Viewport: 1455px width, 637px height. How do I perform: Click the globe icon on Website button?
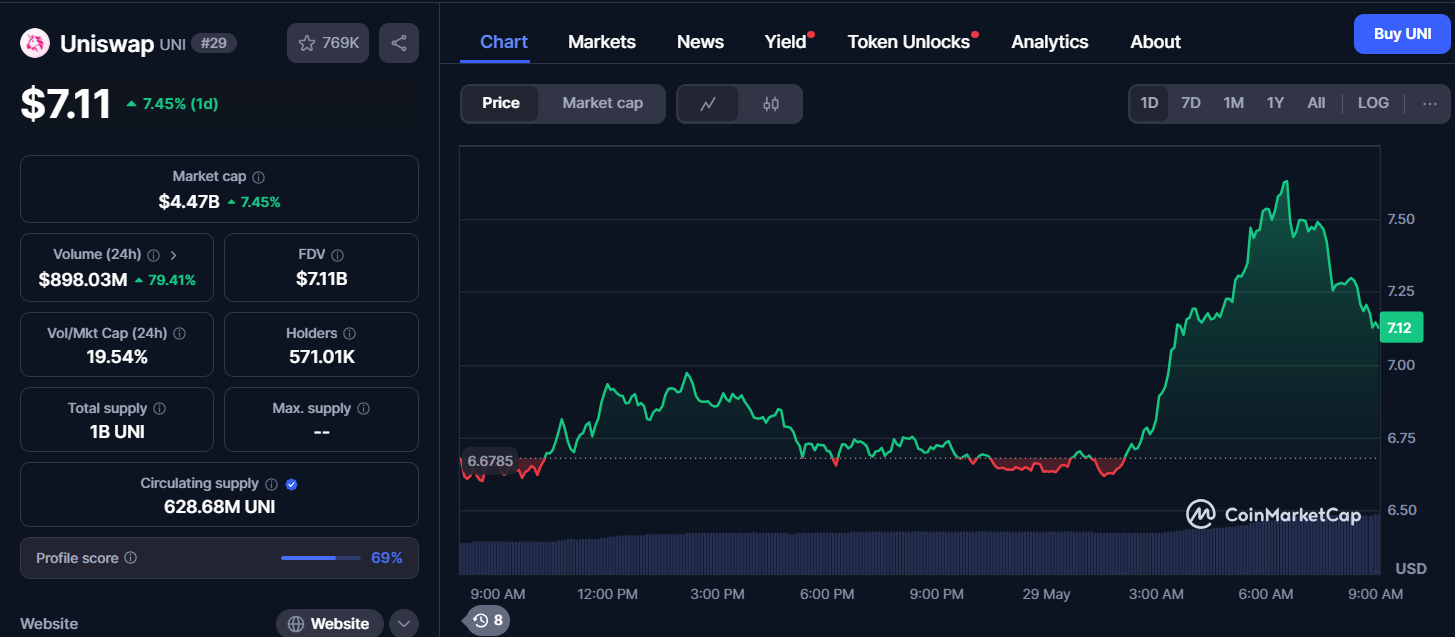(296, 624)
